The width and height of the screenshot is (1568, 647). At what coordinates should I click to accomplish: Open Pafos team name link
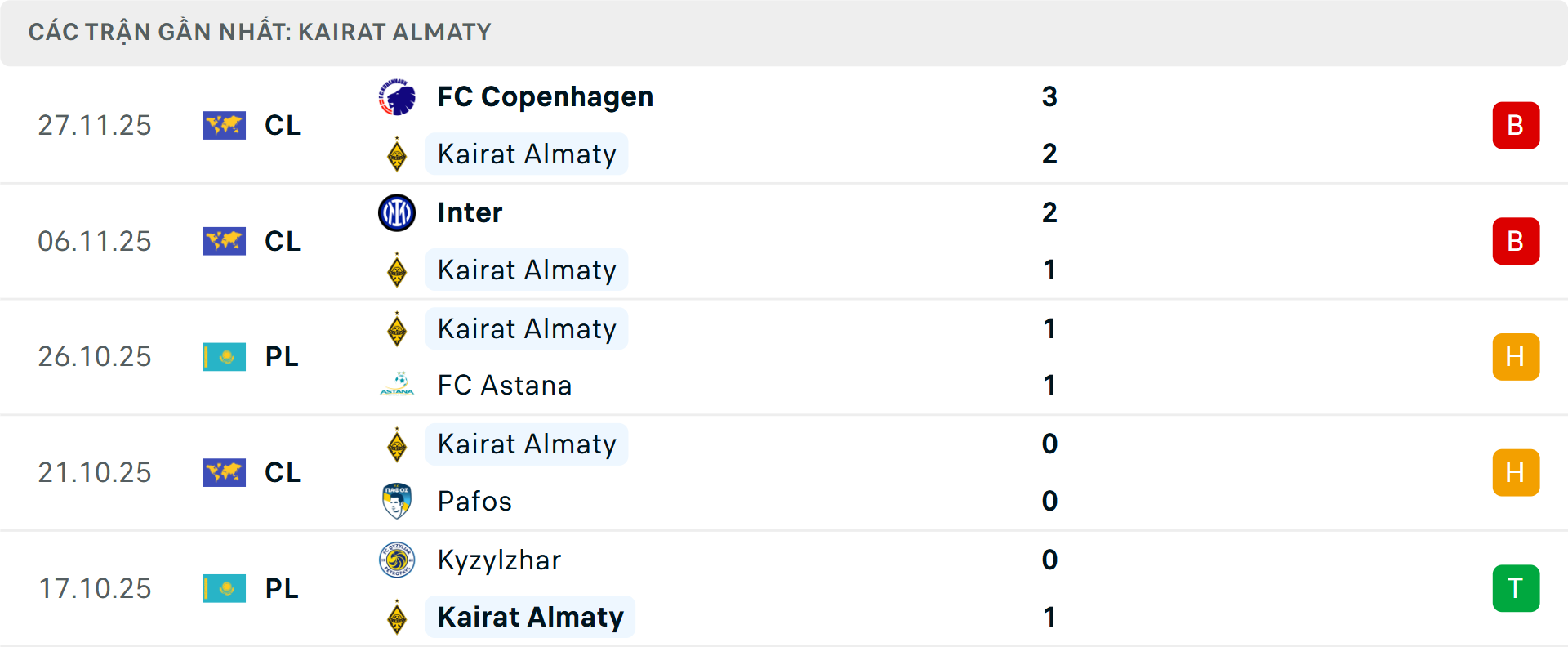point(474,501)
